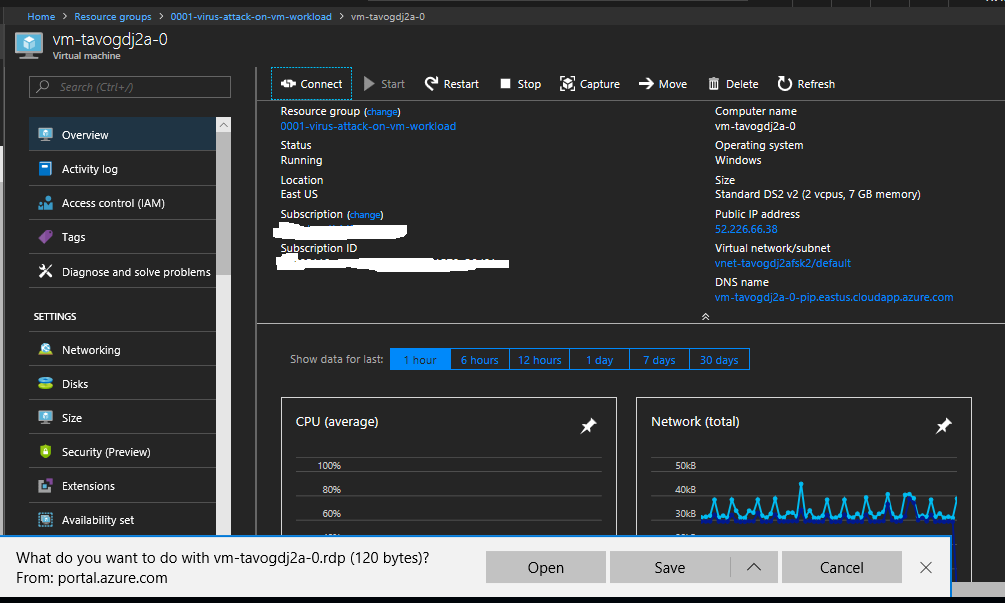This screenshot has height=603, width=1005.
Task: Open the Networking settings
Action: coord(122,349)
